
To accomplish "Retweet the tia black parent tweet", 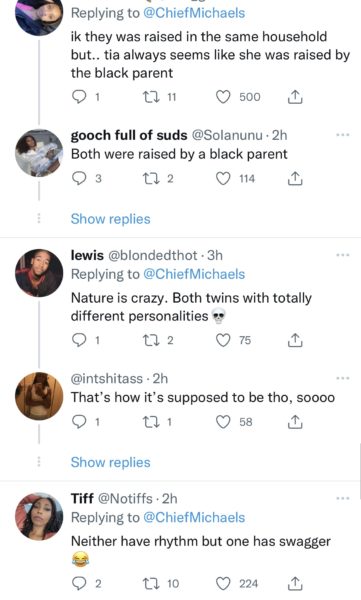I will [x=149, y=97].
